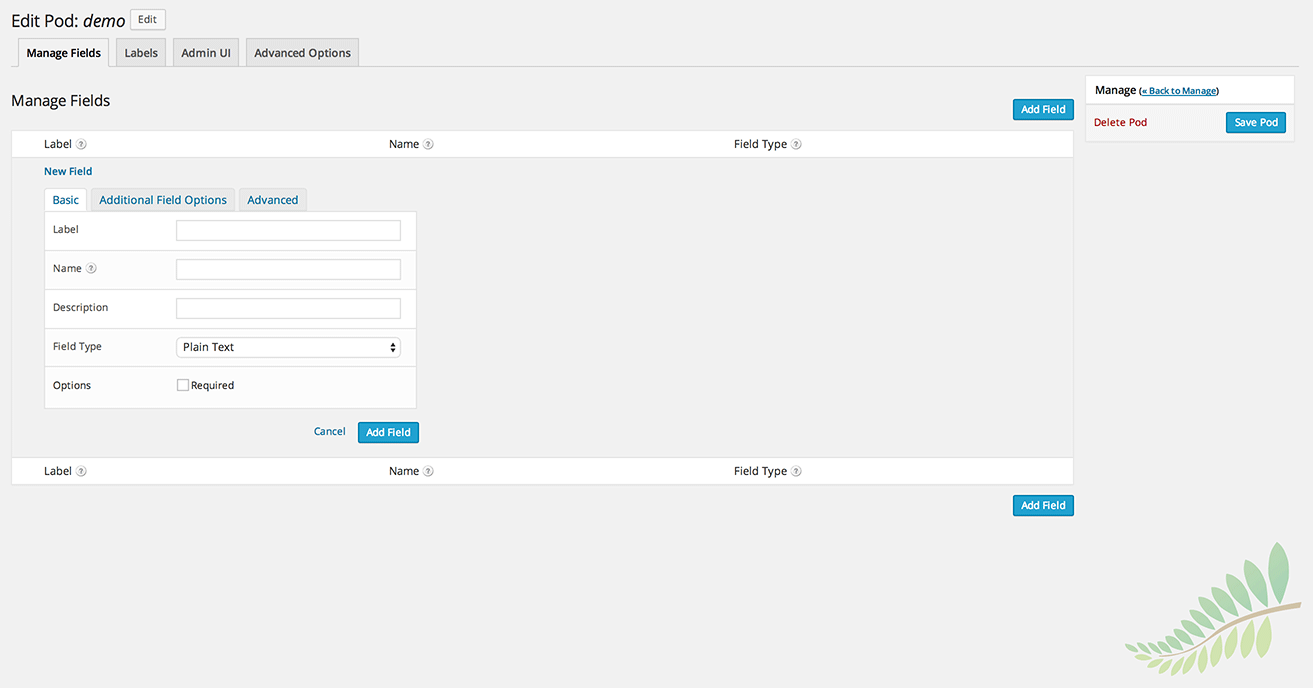Cancel the new field form
The image size is (1313, 688).
click(329, 432)
